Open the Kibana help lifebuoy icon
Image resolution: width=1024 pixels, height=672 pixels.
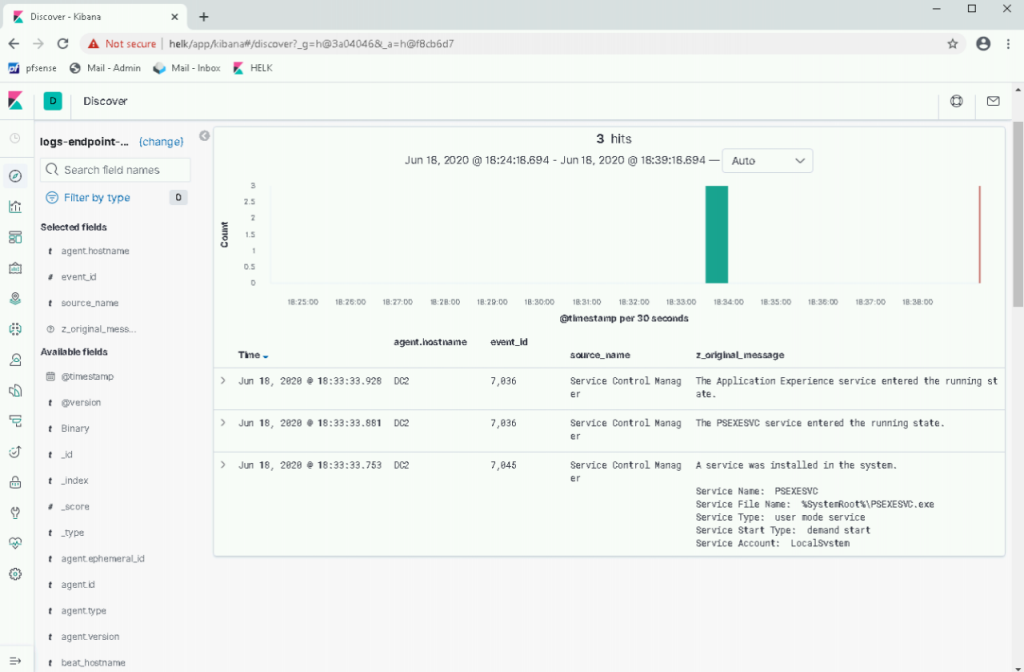(x=956, y=101)
